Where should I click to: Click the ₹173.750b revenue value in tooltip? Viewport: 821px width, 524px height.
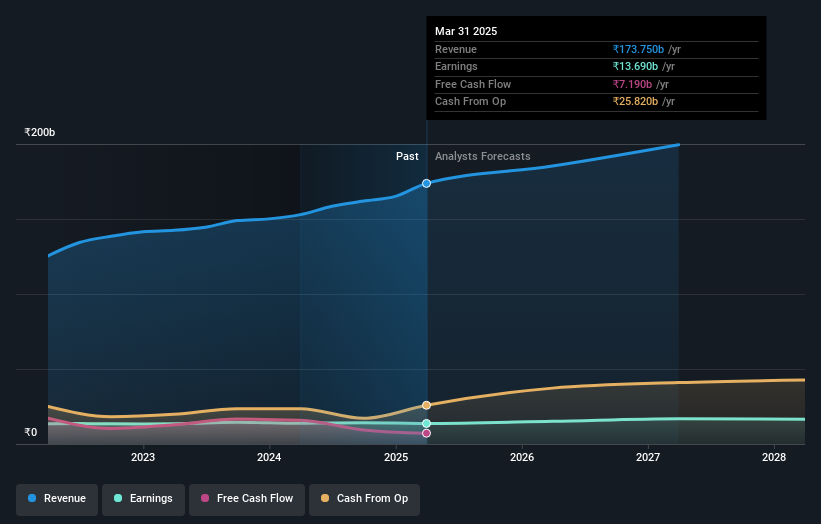tap(638, 49)
